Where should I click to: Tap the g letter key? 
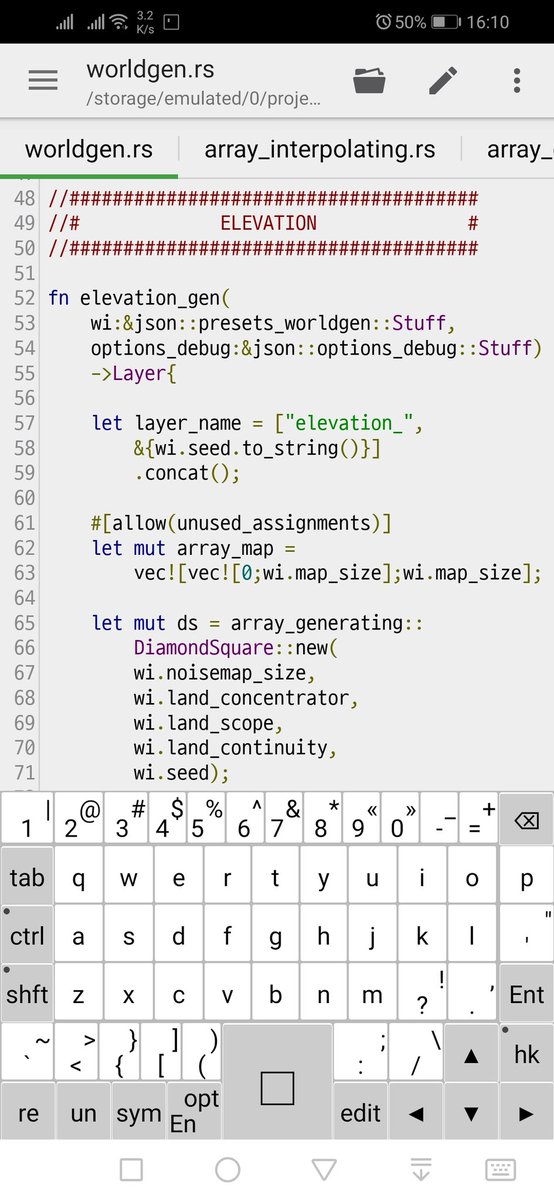(275, 935)
